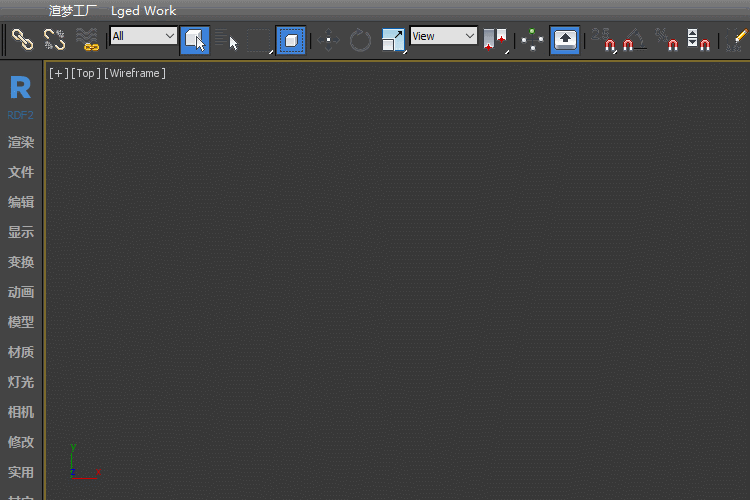750x500 pixels.
Task: Open the Rectangular Selection Region flyout
Action: click(x=259, y=40)
